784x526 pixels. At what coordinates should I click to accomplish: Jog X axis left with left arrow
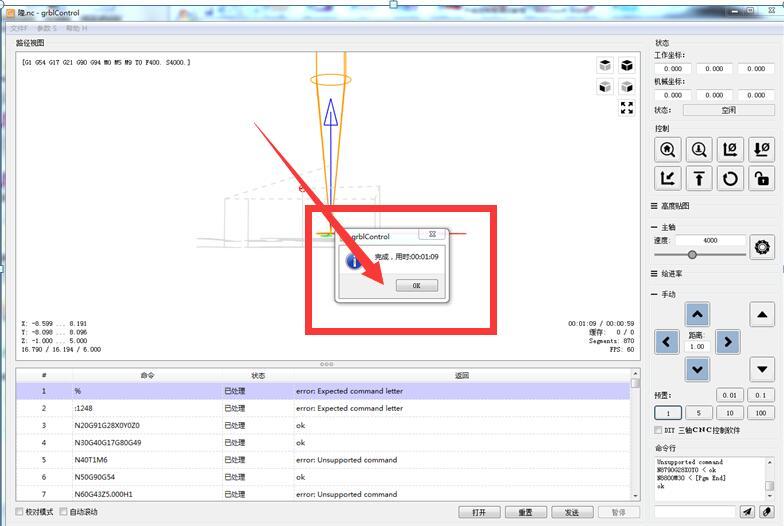[667, 342]
